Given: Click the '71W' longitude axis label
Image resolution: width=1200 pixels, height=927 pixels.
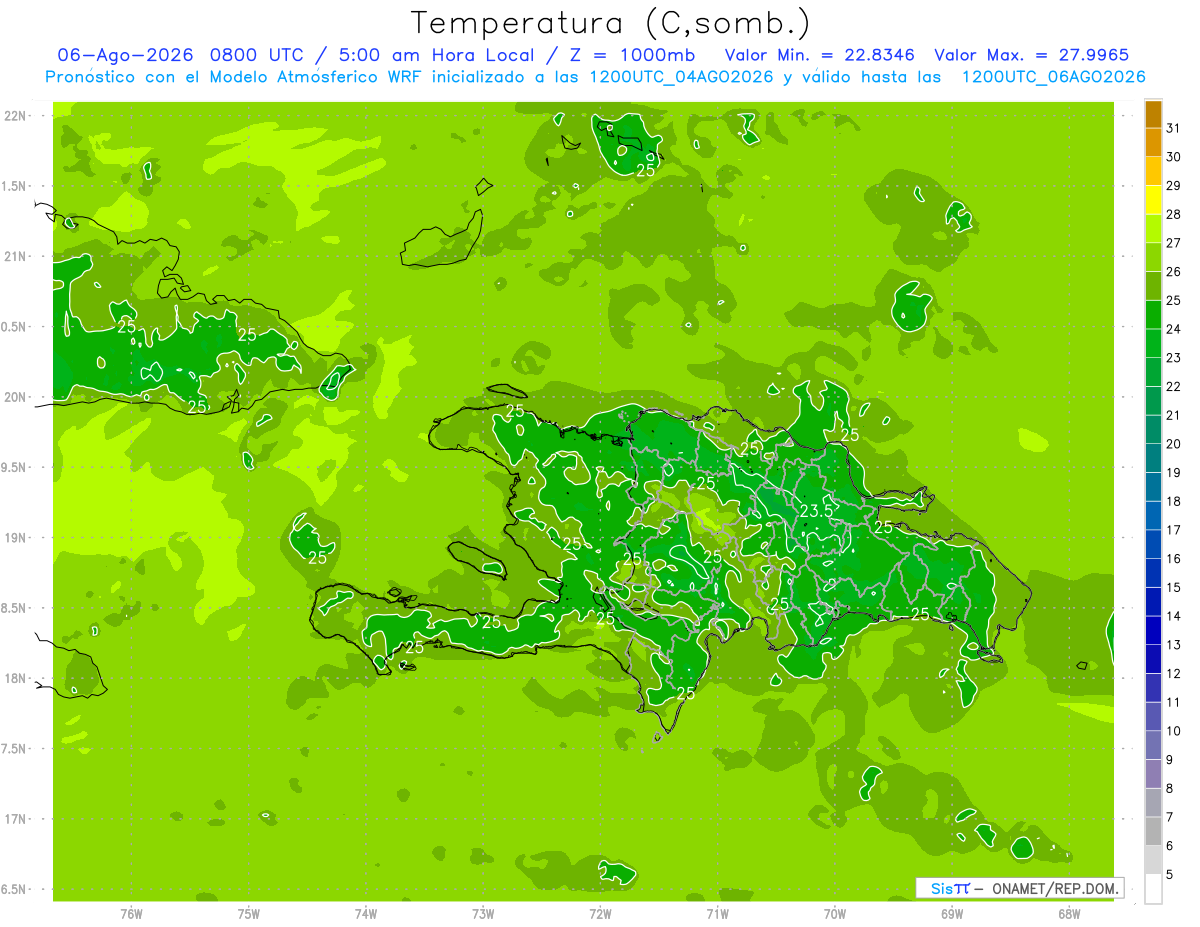Looking at the screenshot, I should pyautogui.click(x=718, y=913).
